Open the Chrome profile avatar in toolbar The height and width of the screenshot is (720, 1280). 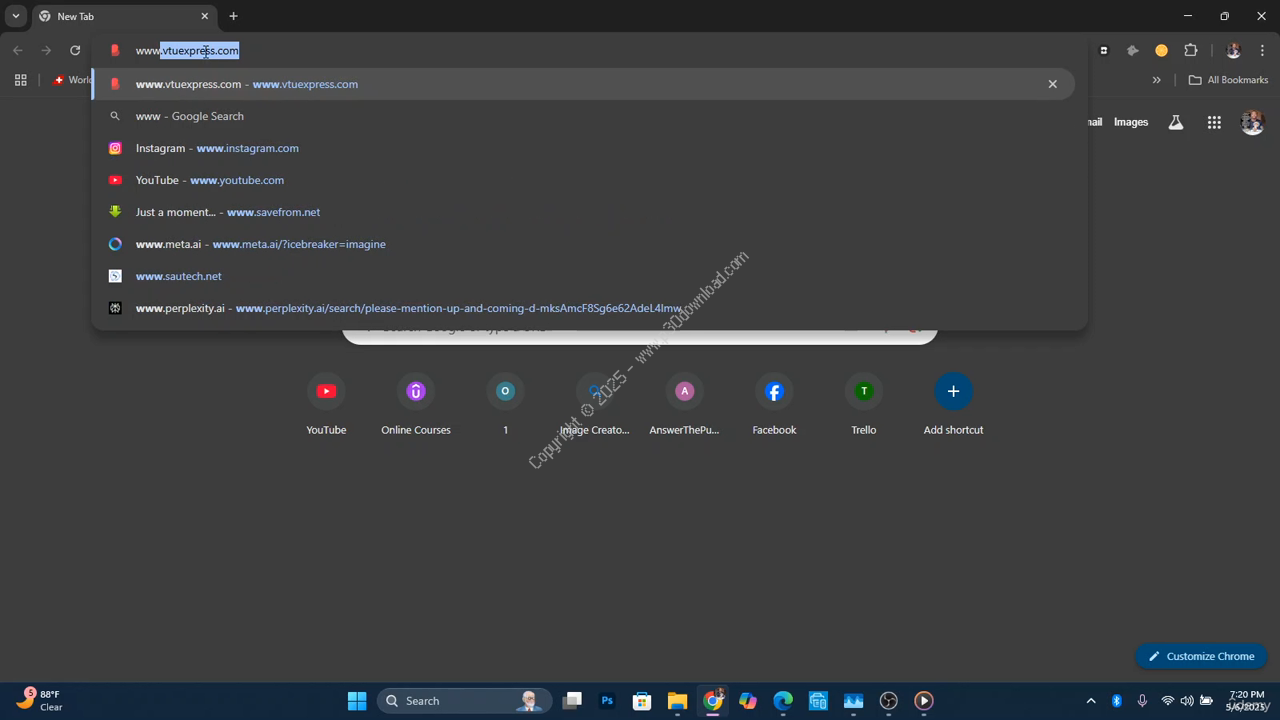(1233, 50)
